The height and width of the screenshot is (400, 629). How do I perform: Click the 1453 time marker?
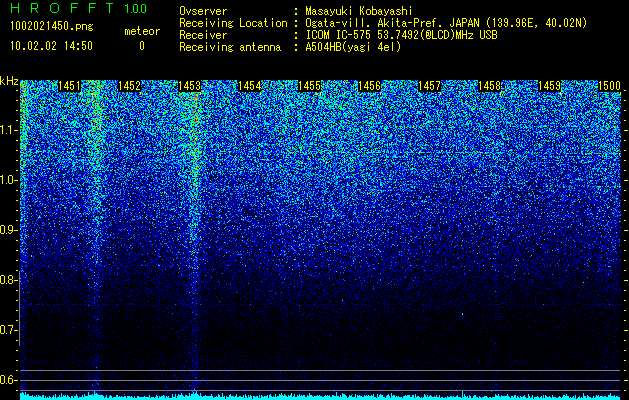[189, 86]
